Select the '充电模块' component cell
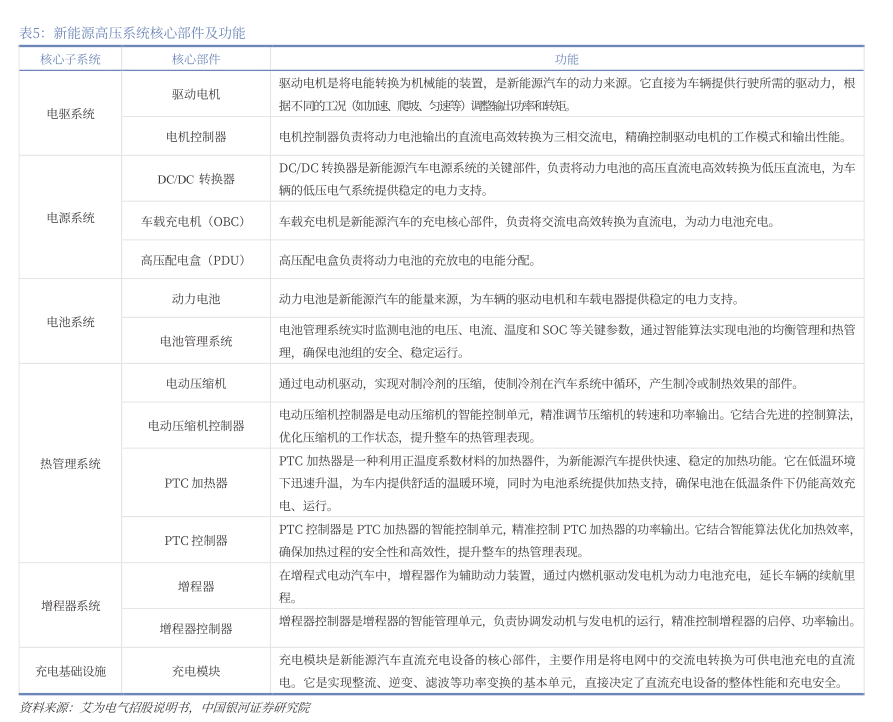Screen dimensions: 893x722 pyautogui.click(x=196, y=671)
